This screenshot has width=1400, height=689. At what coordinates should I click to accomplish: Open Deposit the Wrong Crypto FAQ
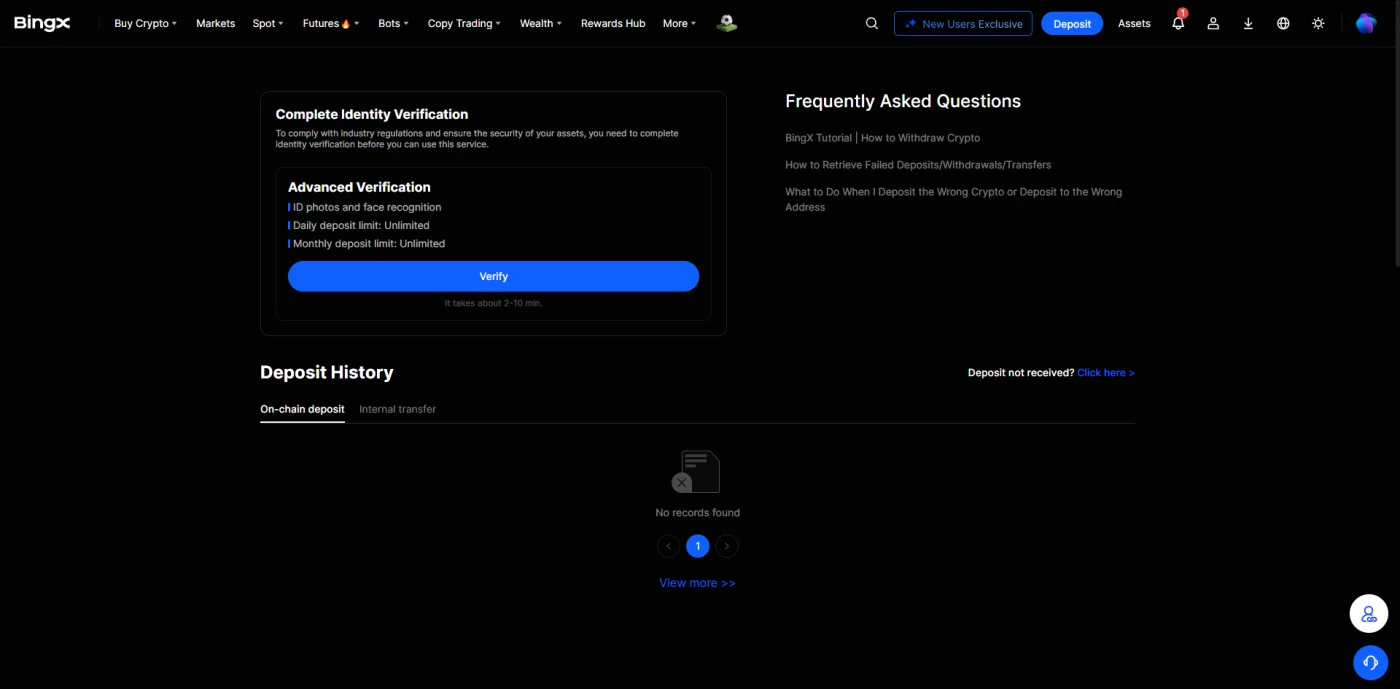(x=953, y=199)
